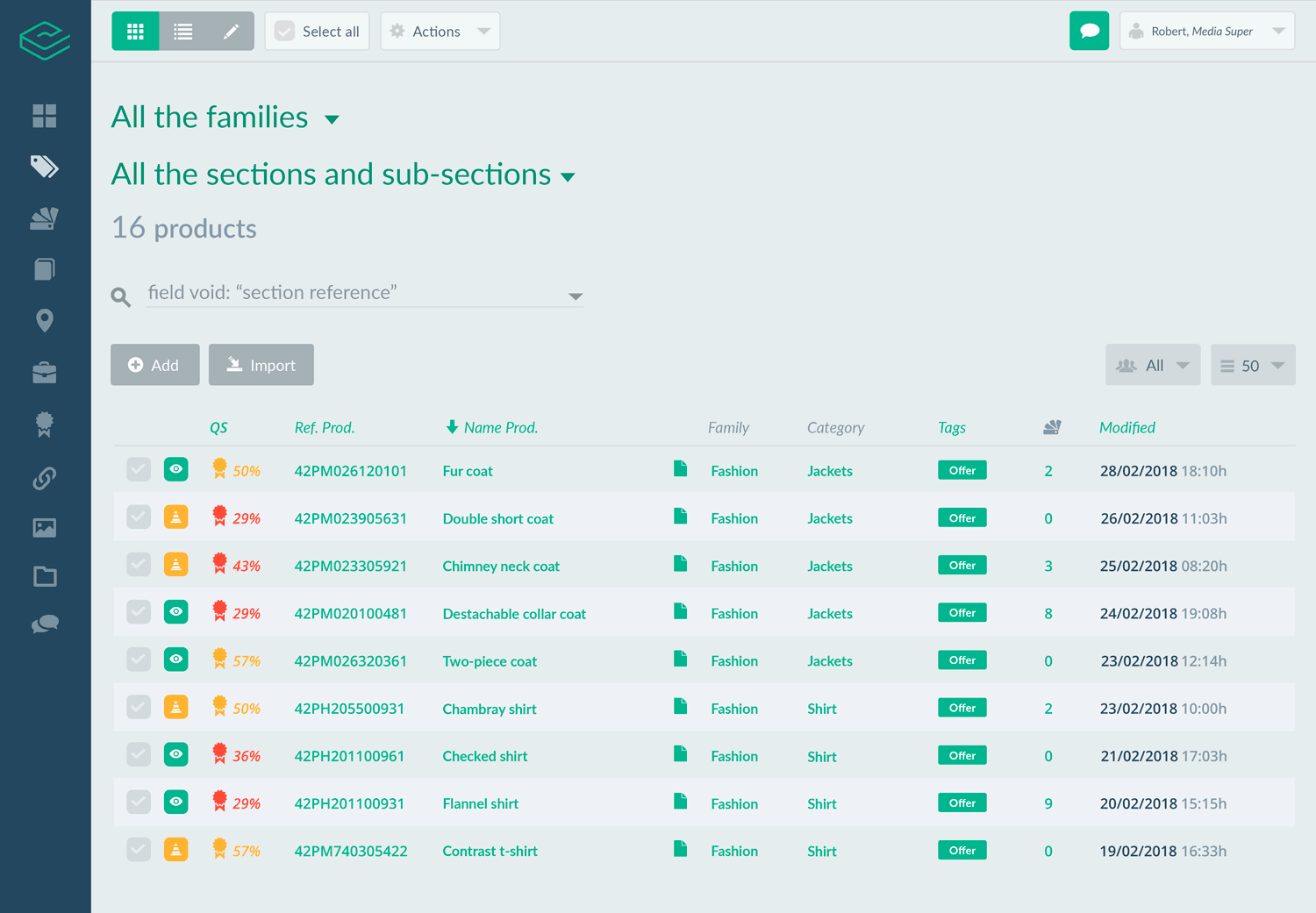Open the map pin locations icon
This screenshot has height=913, width=1316.
tap(45, 320)
